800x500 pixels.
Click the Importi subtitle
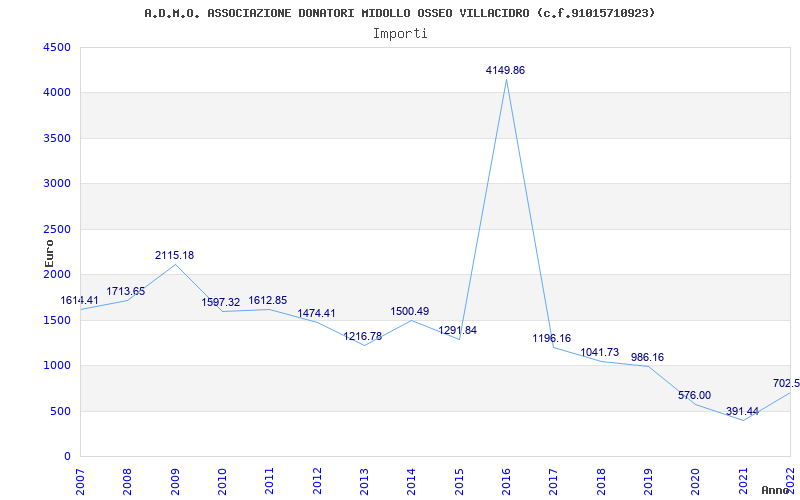tap(400, 34)
